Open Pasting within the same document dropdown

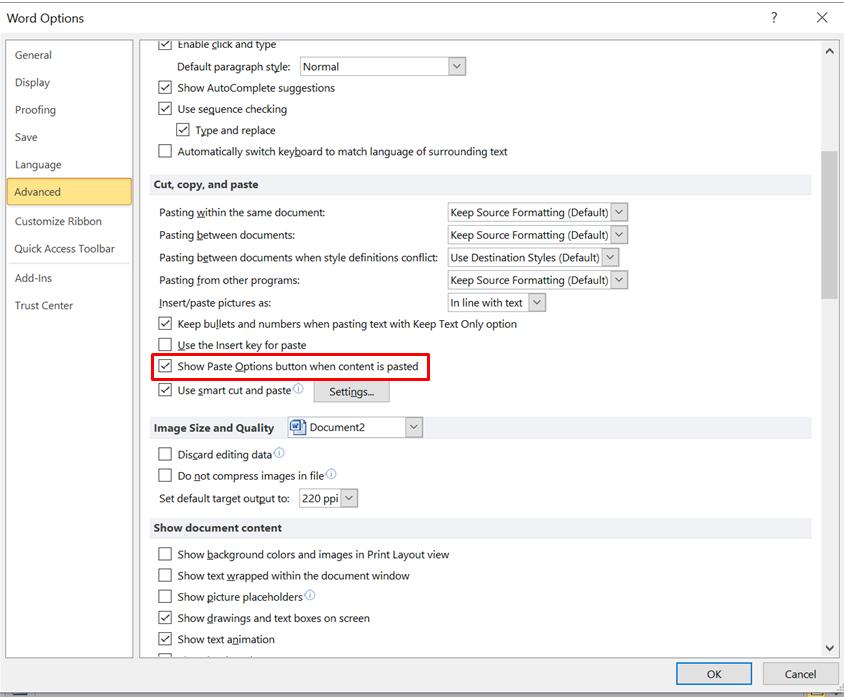619,212
